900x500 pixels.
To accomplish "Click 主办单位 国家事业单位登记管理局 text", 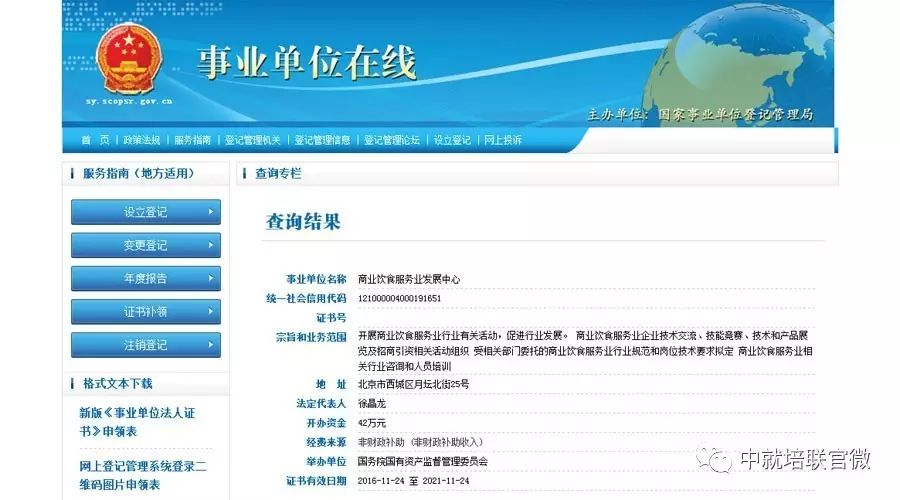I will 700,114.
